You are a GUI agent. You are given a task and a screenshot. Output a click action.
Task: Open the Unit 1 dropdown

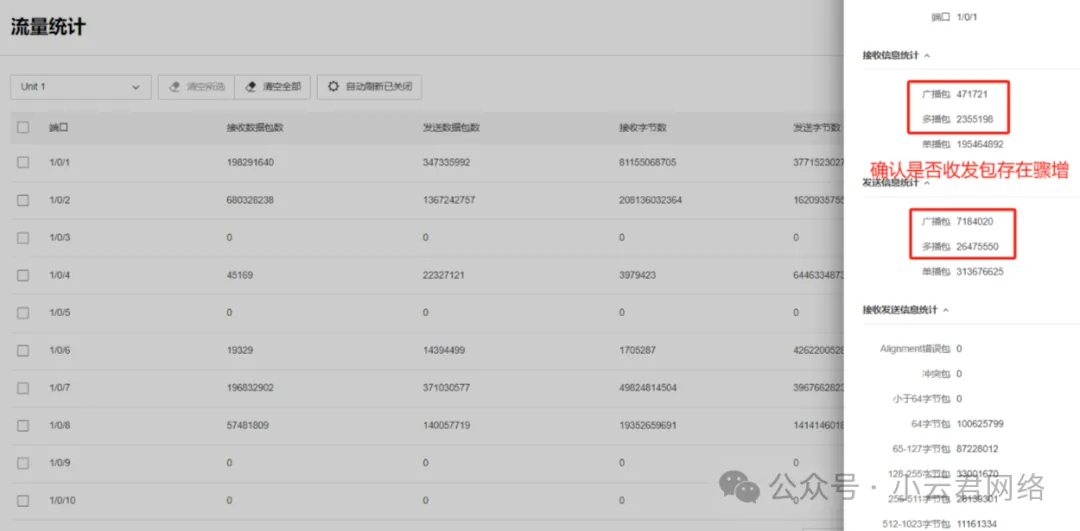80,87
